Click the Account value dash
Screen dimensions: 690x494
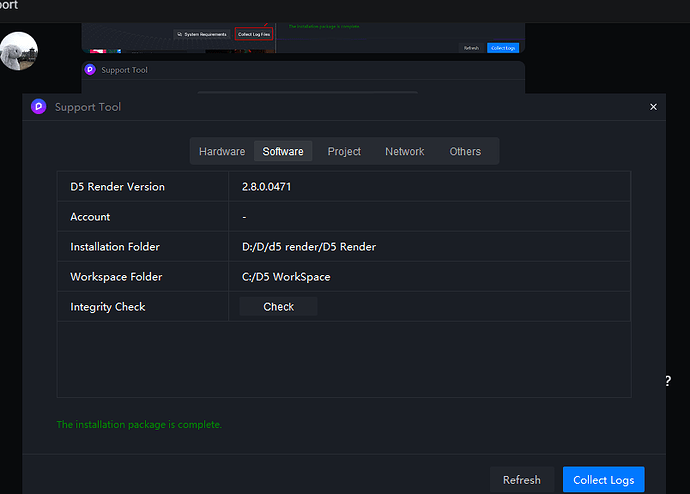click(x=244, y=217)
